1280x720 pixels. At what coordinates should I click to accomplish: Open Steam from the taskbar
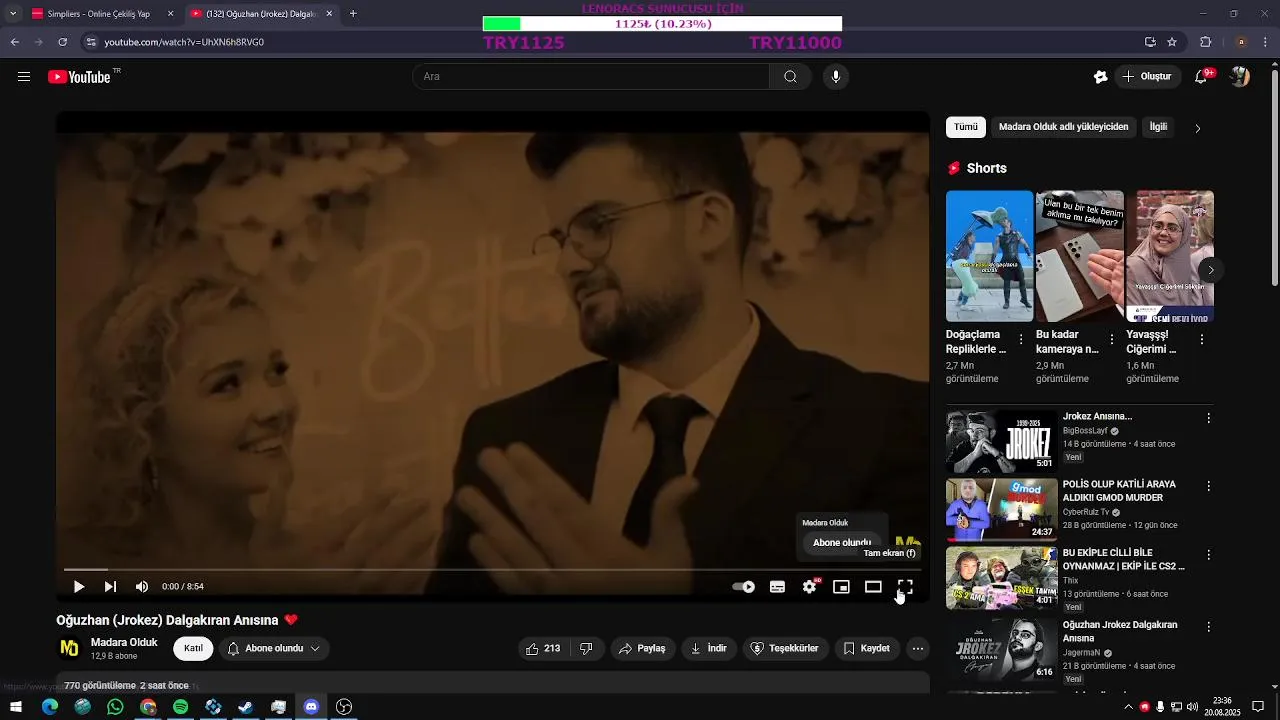(x=246, y=707)
